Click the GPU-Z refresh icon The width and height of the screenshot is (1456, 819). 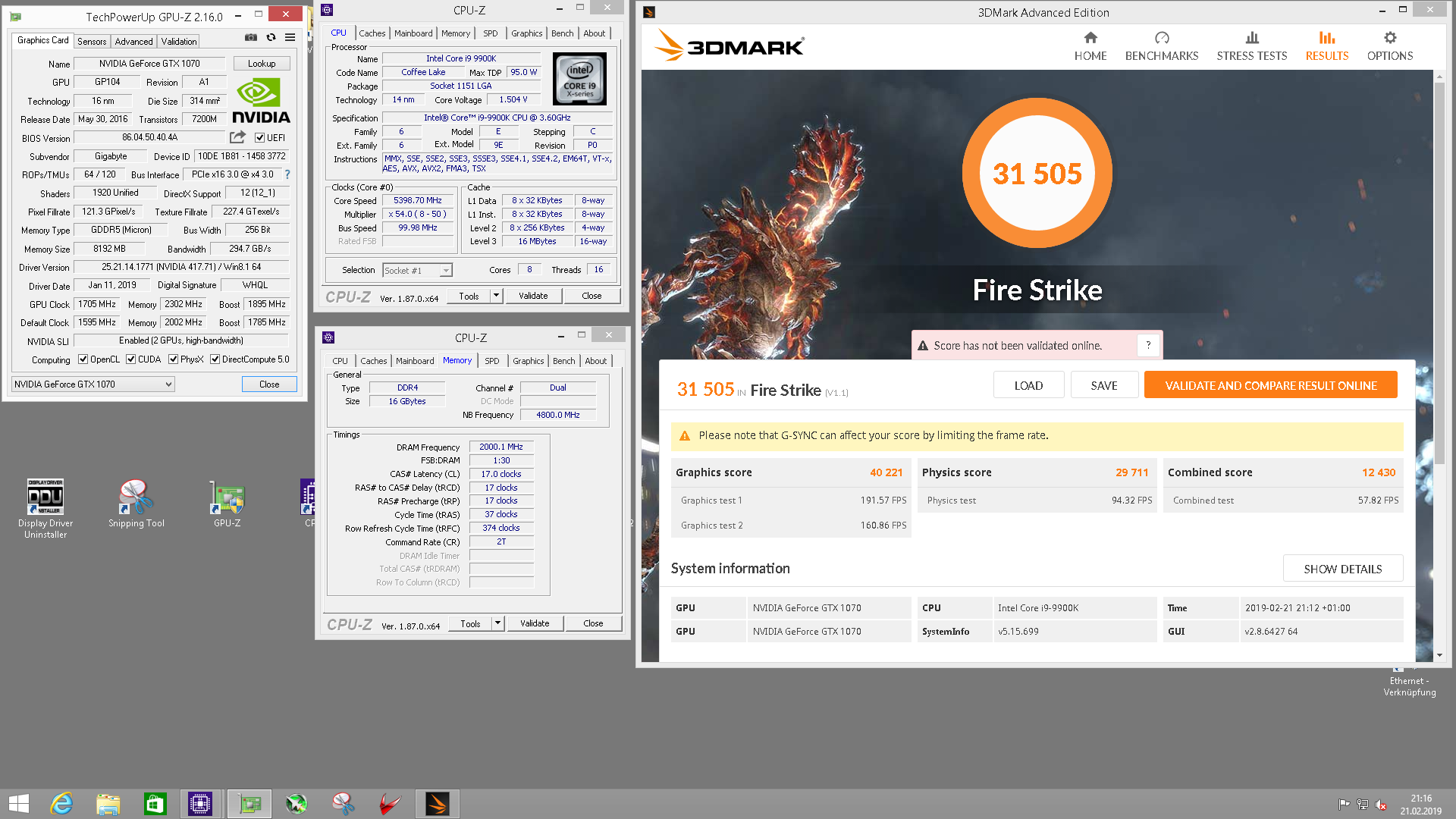pyautogui.click(x=271, y=37)
